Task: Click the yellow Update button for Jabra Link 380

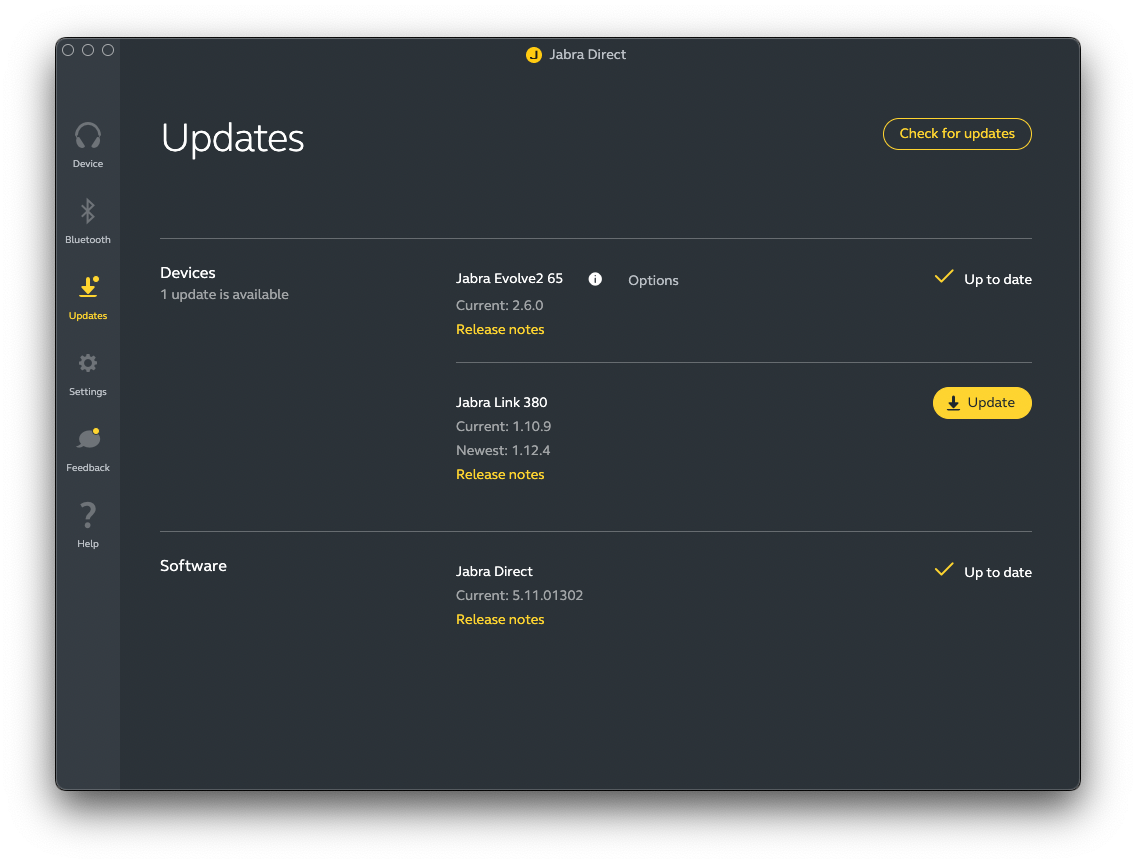Action: pyautogui.click(x=982, y=403)
